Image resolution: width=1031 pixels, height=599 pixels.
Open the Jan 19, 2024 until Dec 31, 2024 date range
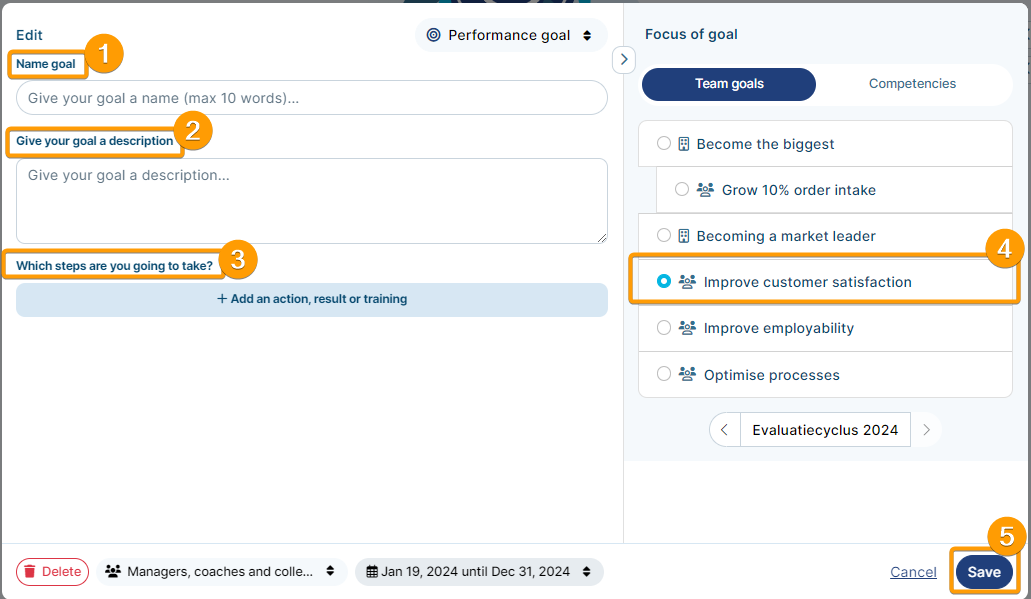click(479, 572)
